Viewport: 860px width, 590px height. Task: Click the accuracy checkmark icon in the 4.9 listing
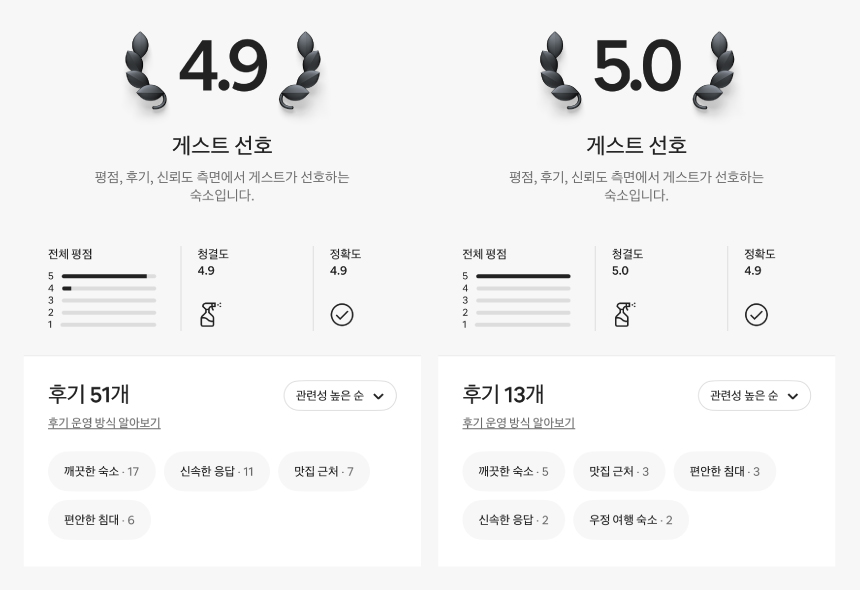342,315
